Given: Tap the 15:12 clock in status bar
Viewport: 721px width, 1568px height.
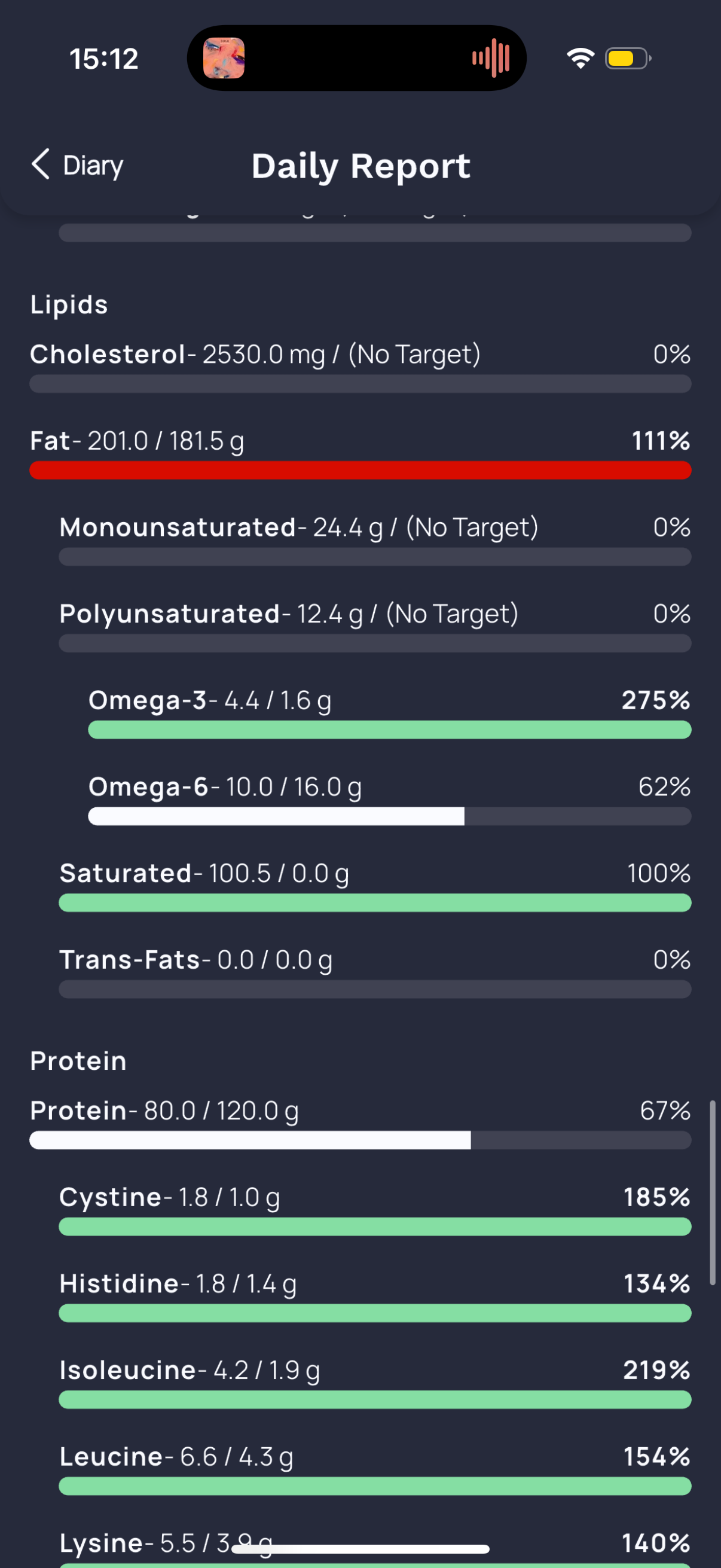Looking at the screenshot, I should pos(104,59).
